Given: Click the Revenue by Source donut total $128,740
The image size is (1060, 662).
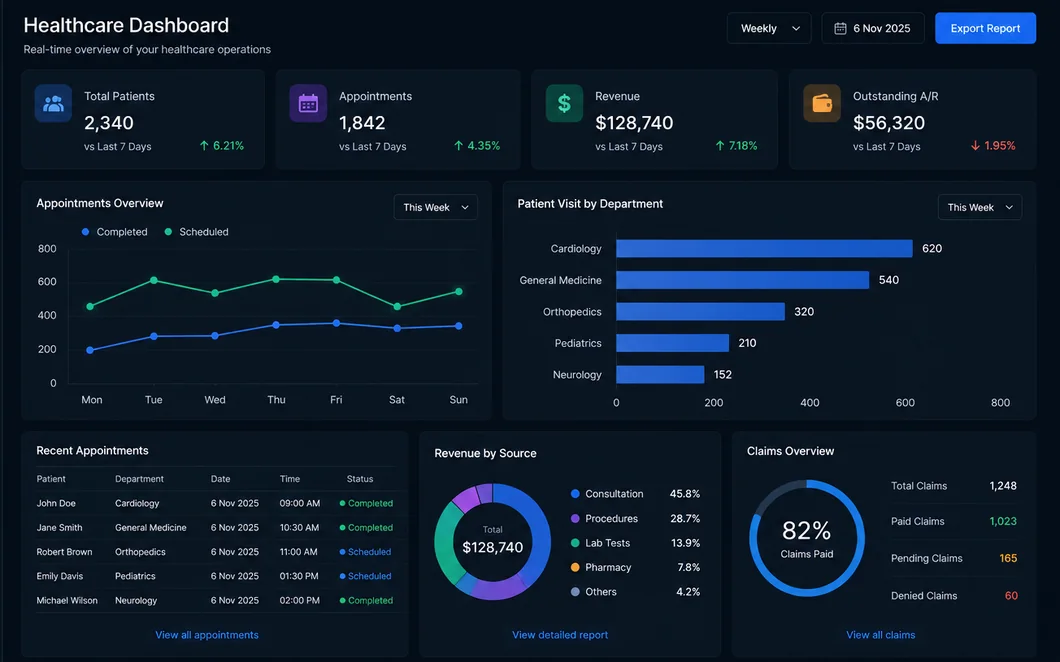Looking at the screenshot, I should (x=493, y=547).
